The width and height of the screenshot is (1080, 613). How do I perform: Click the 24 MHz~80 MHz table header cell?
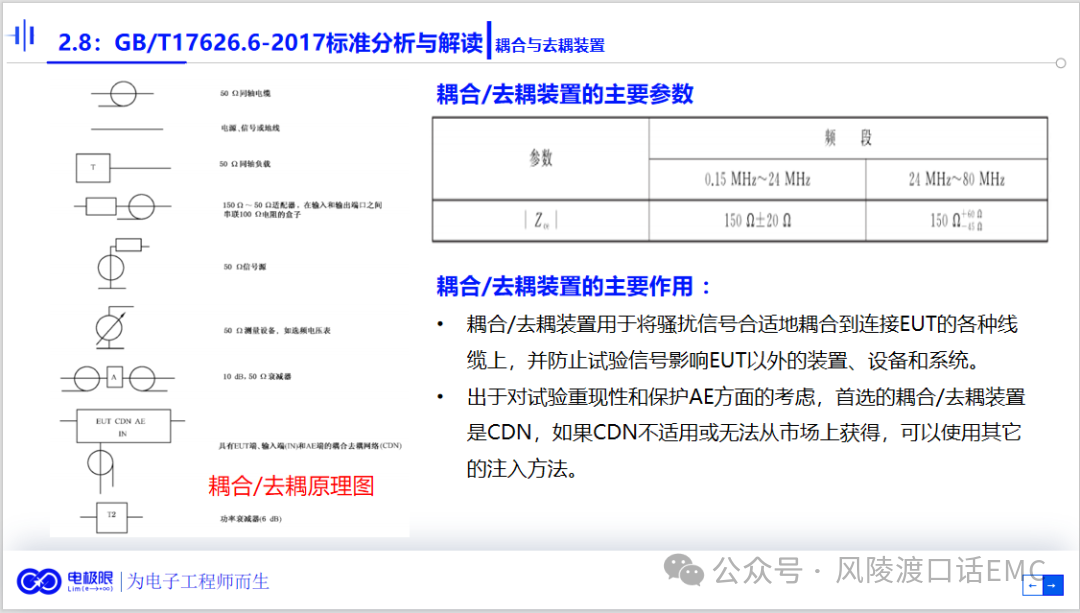[x=956, y=179]
